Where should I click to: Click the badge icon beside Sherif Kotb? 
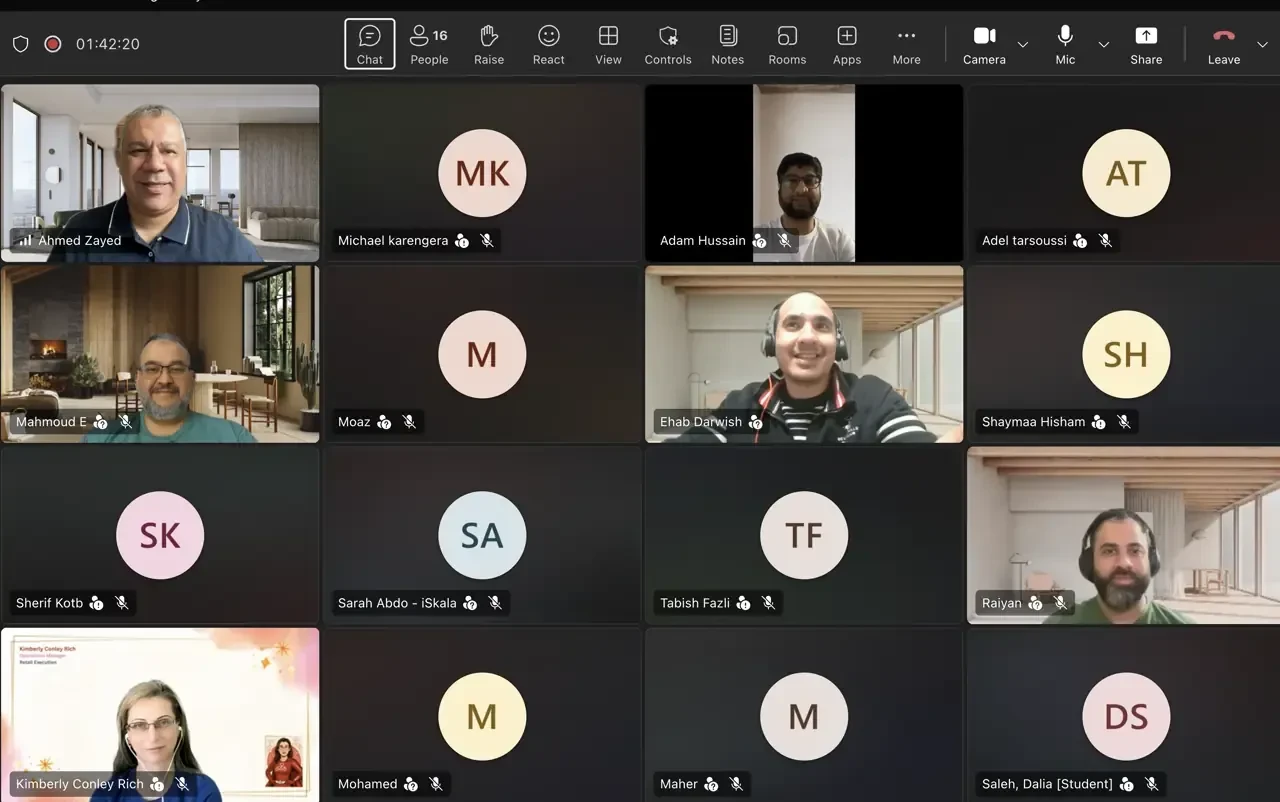click(x=97, y=603)
